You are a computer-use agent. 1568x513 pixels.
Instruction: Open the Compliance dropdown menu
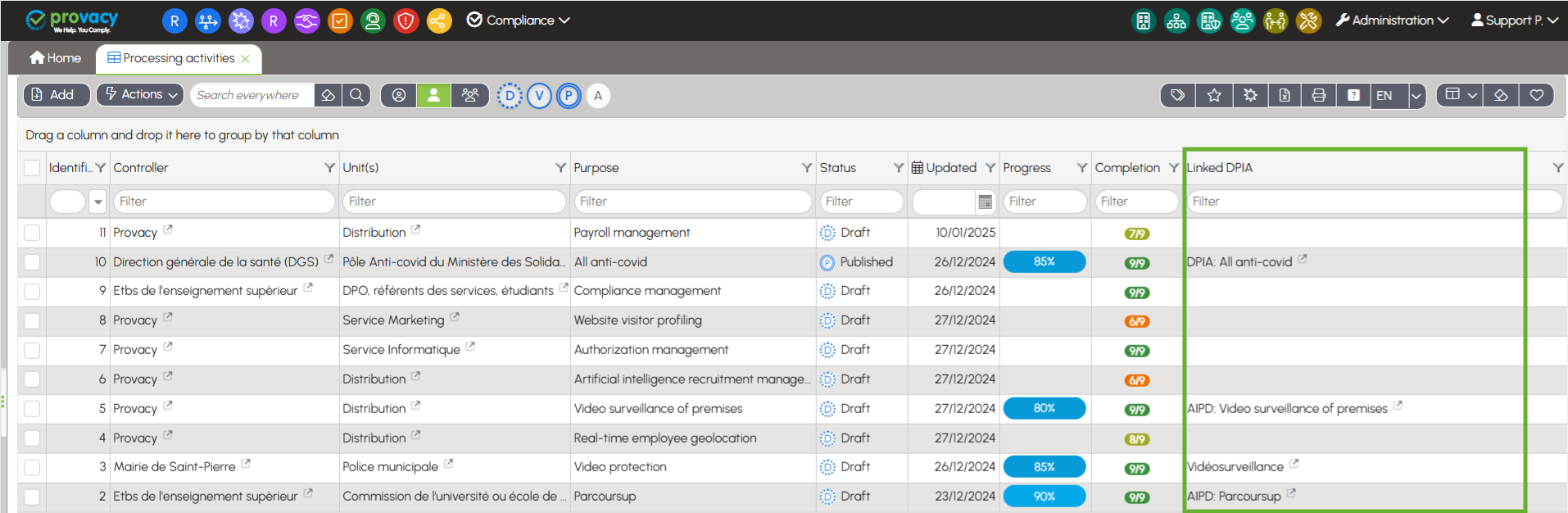518,20
